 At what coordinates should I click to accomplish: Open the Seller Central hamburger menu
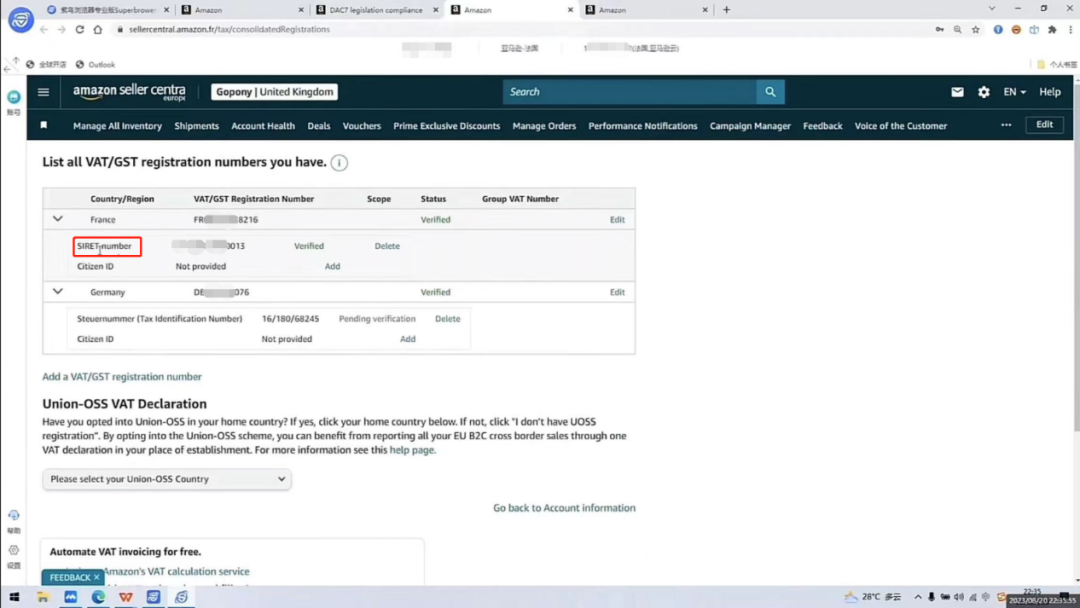tap(43, 92)
